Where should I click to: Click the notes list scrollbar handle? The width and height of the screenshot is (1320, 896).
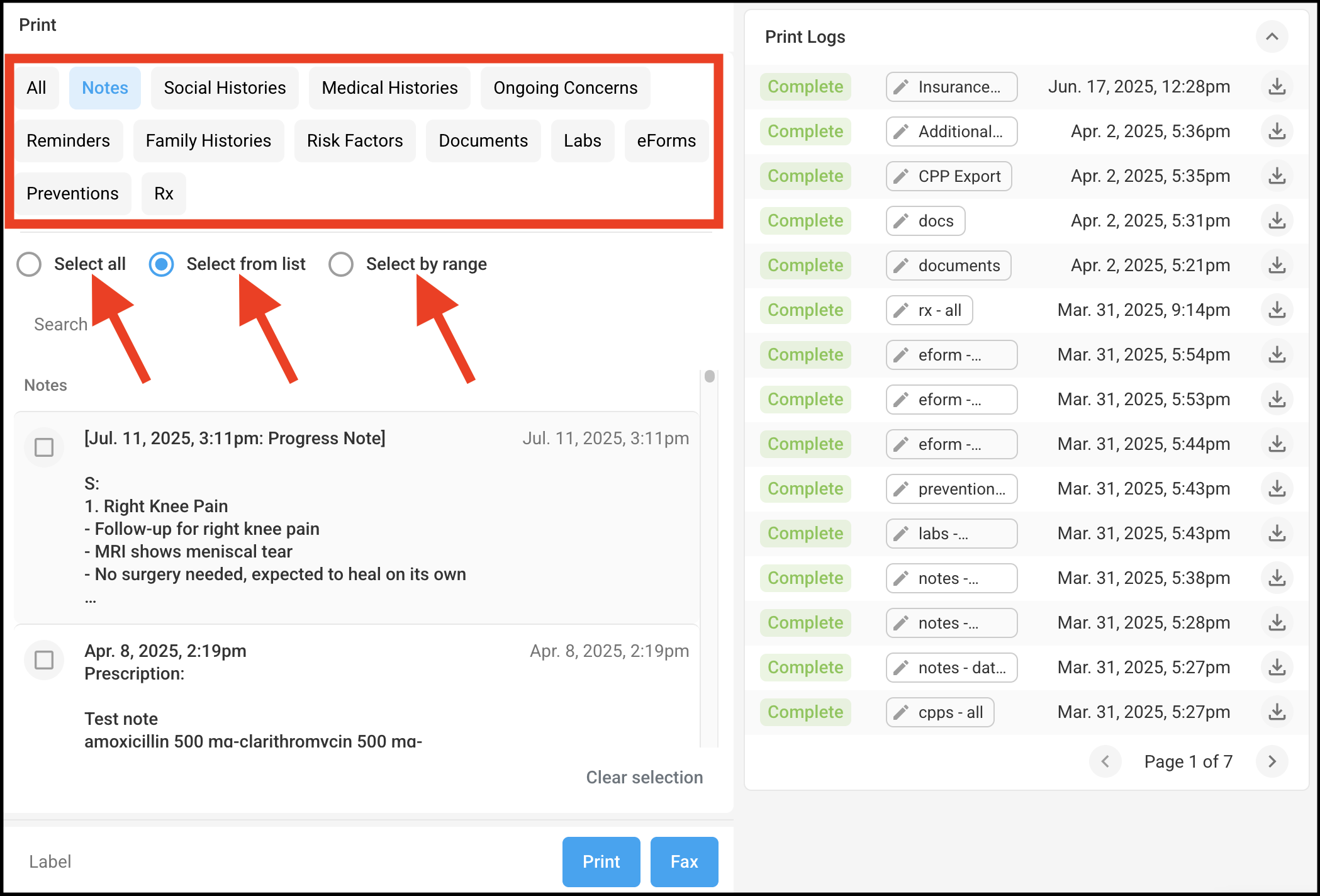(x=710, y=376)
